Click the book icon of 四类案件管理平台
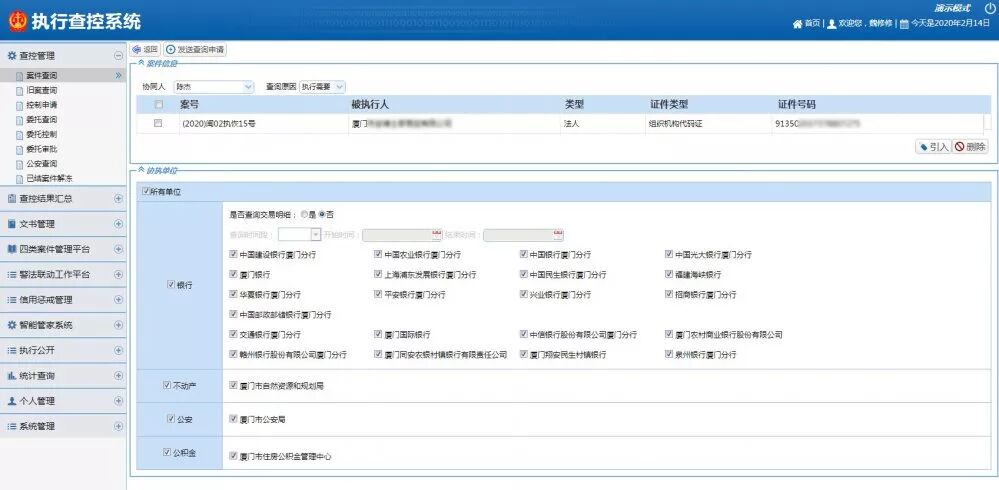999x490 pixels. pos(11,249)
